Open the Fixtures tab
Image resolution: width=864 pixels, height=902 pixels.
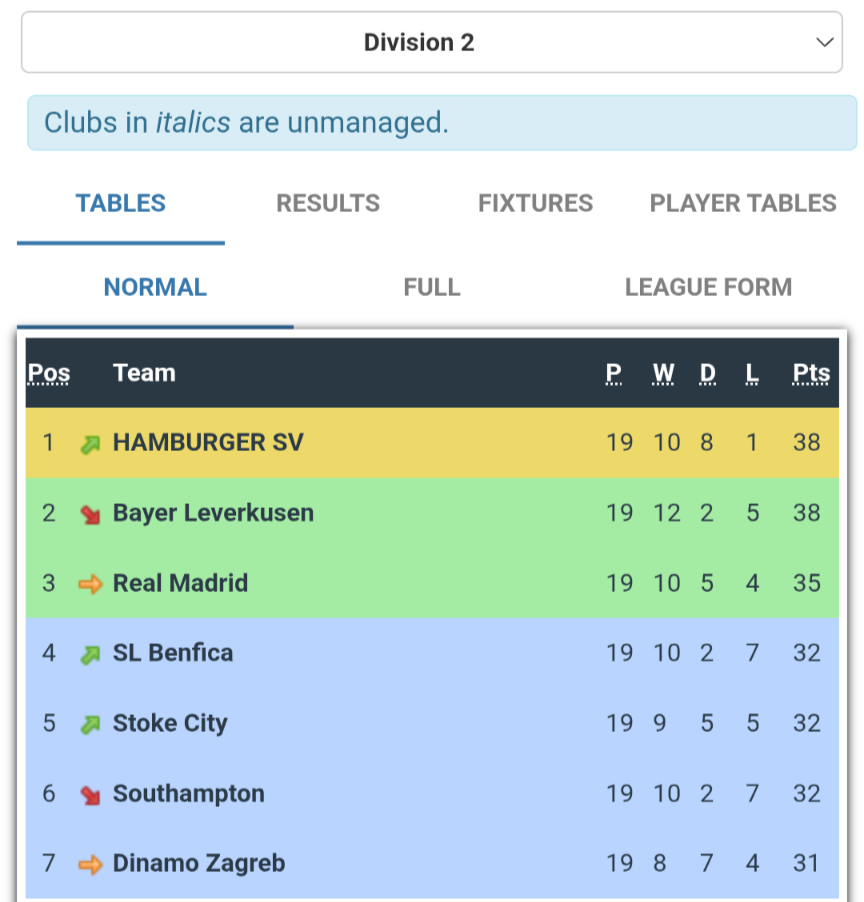point(535,203)
